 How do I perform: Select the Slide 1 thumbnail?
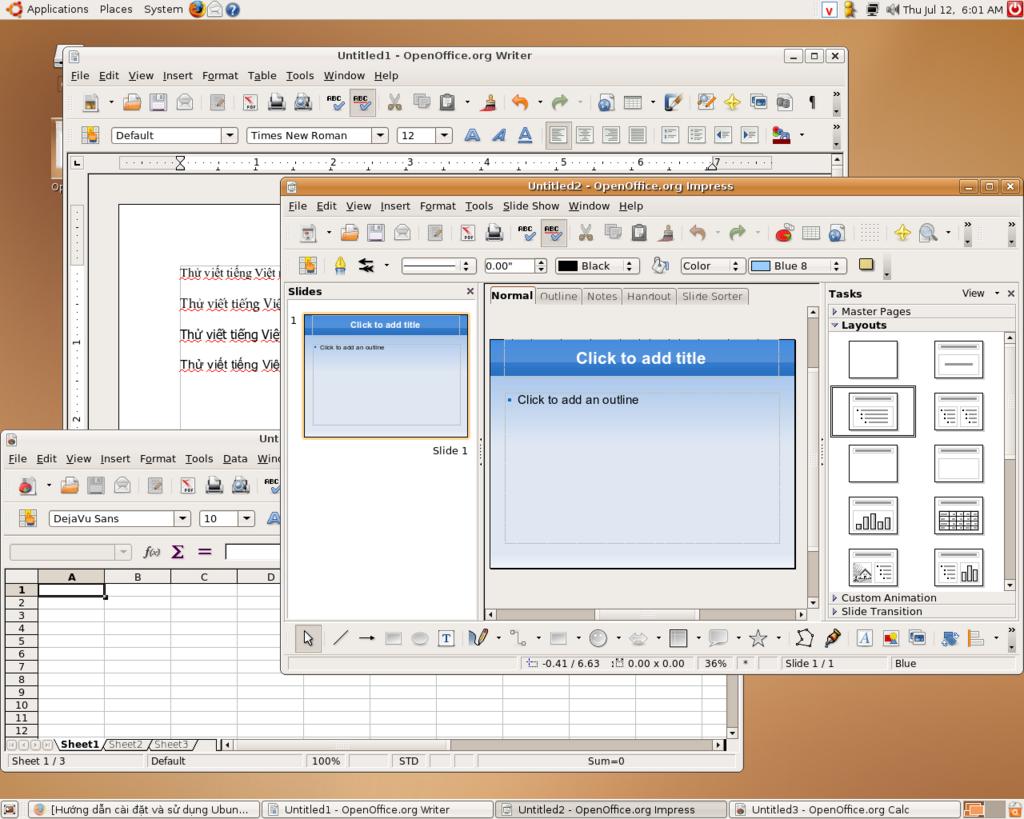385,376
